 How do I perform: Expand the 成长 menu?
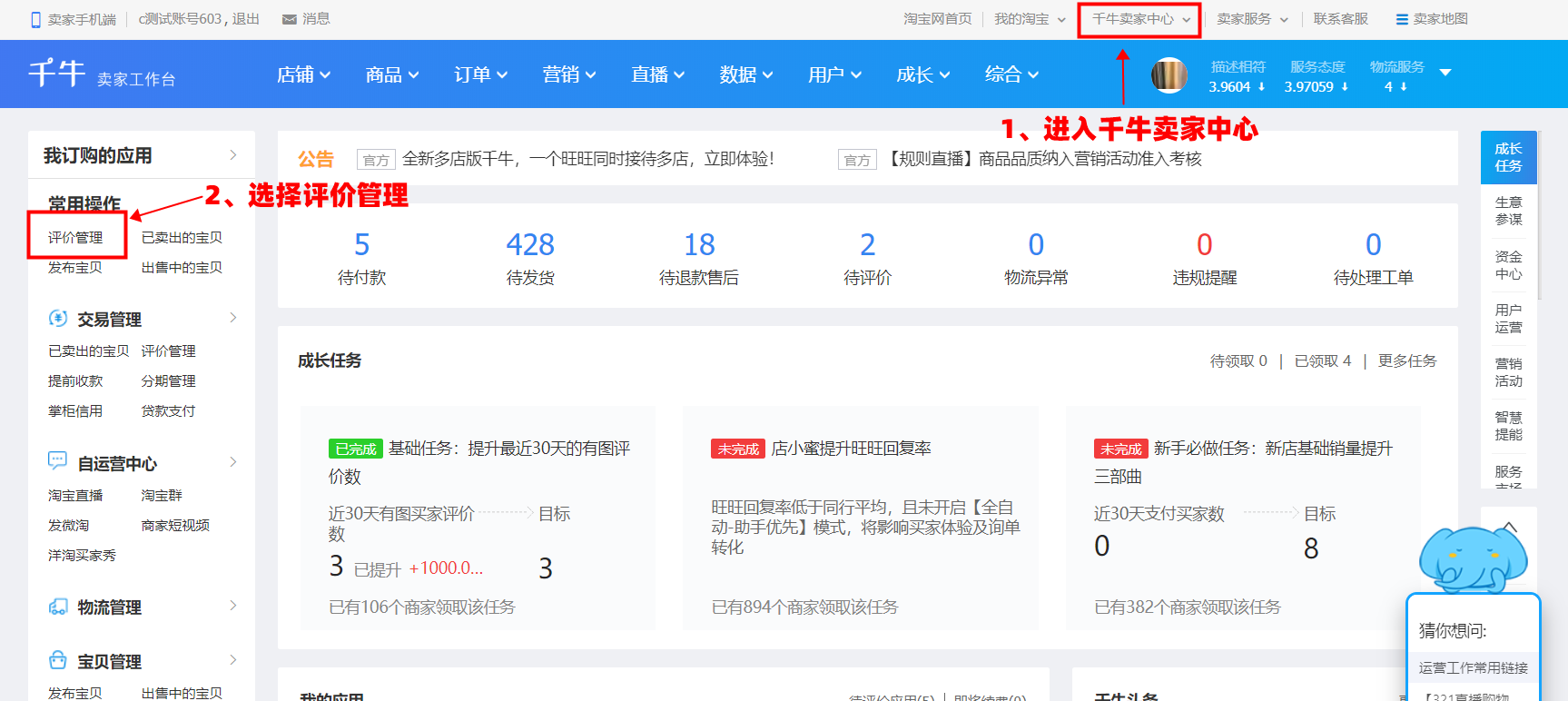[x=923, y=74]
